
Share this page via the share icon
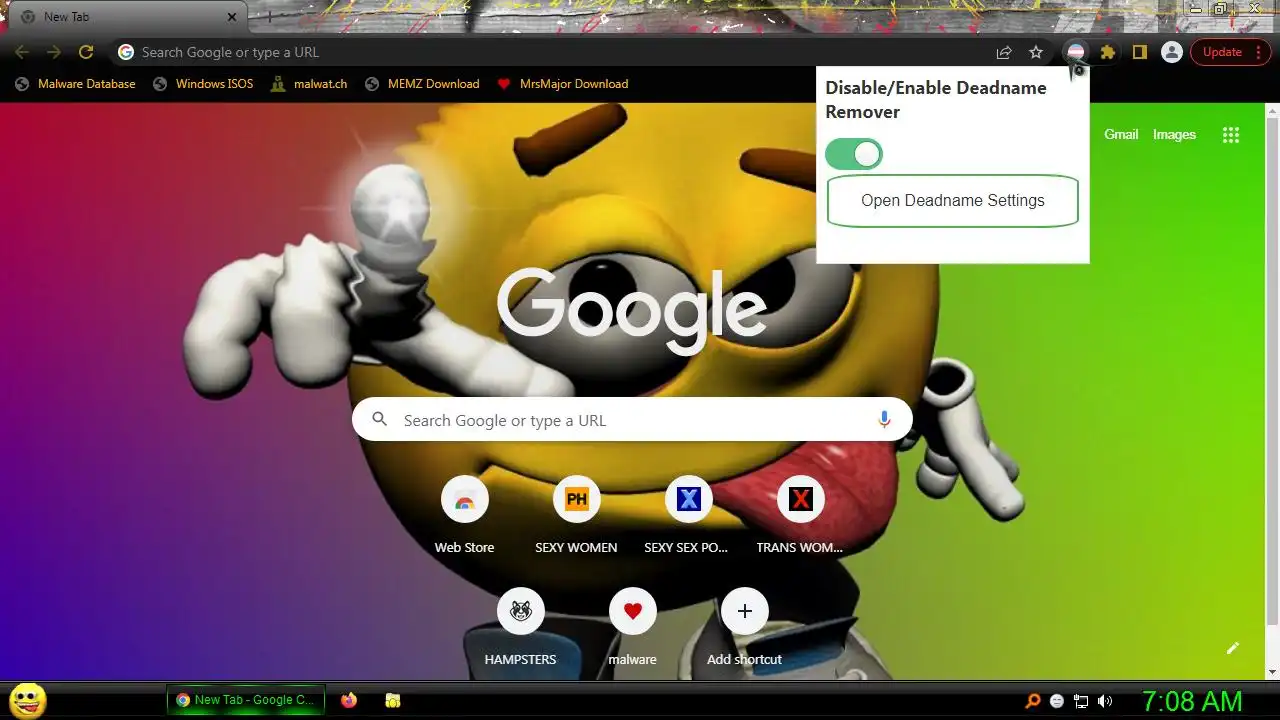pyautogui.click(x=1004, y=52)
